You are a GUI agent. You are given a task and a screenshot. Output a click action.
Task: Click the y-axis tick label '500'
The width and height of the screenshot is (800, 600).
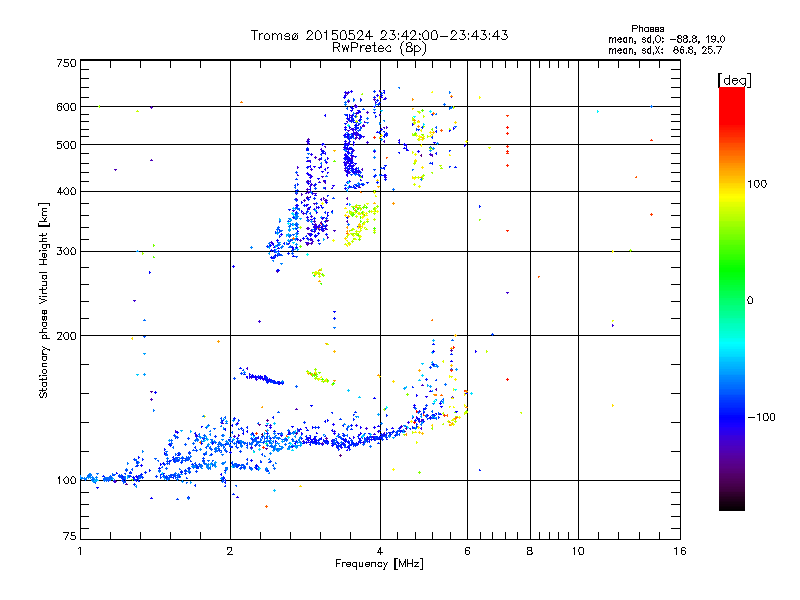pyautogui.click(x=66, y=145)
